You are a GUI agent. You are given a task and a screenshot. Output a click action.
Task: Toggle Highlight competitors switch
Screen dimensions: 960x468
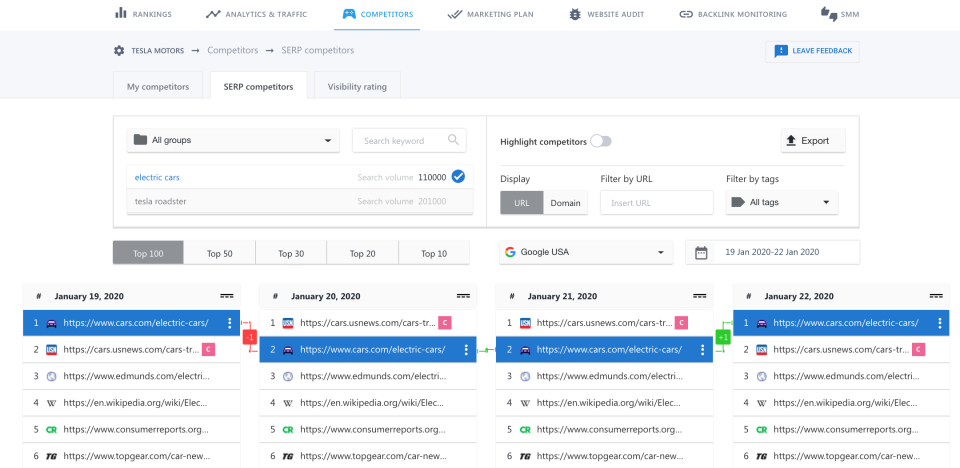tap(601, 142)
